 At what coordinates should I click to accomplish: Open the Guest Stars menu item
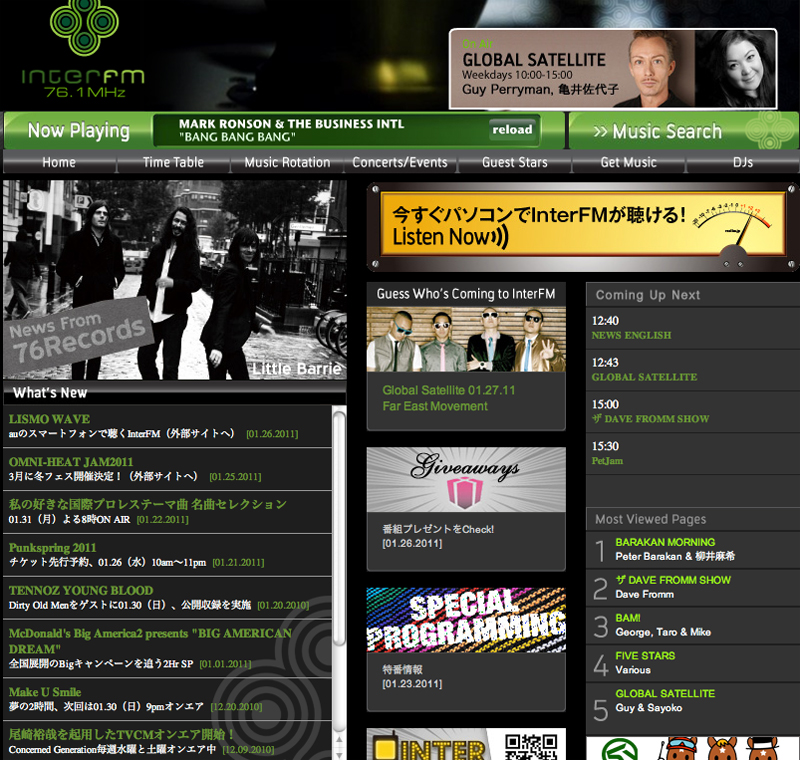pyautogui.click(x=515, y=162)
